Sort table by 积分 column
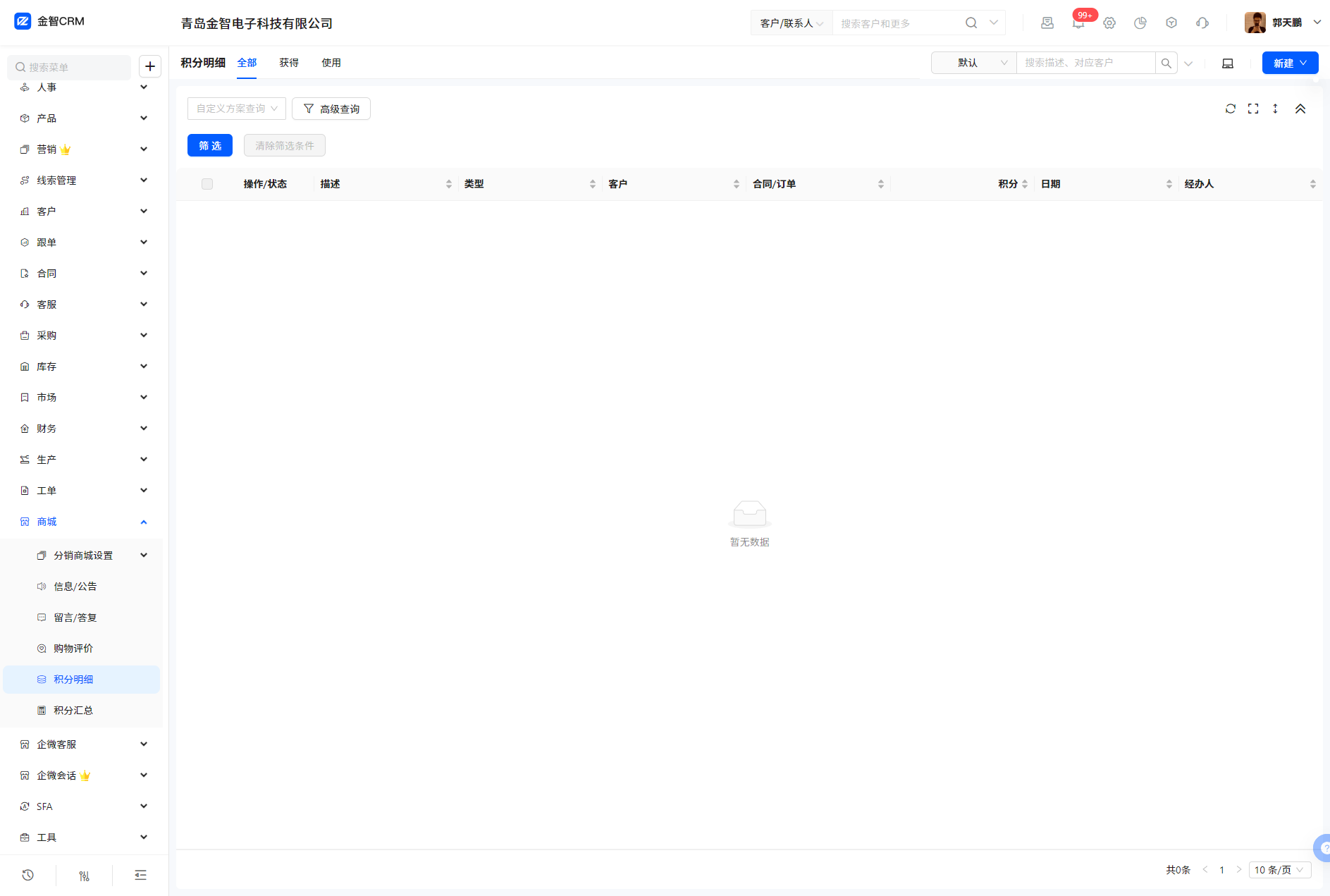 coord(1024,184)
